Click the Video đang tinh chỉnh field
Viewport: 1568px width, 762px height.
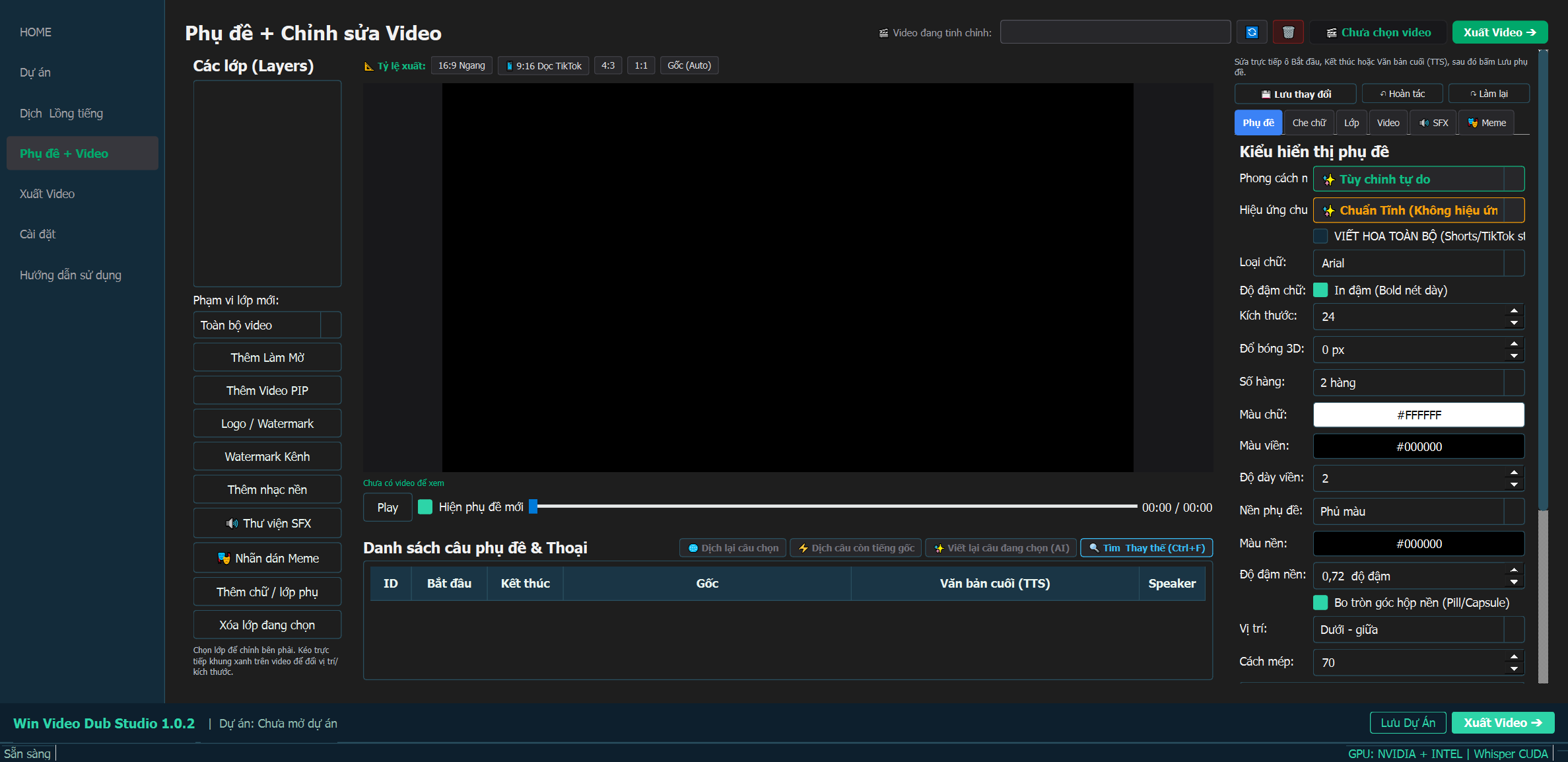1115,32
